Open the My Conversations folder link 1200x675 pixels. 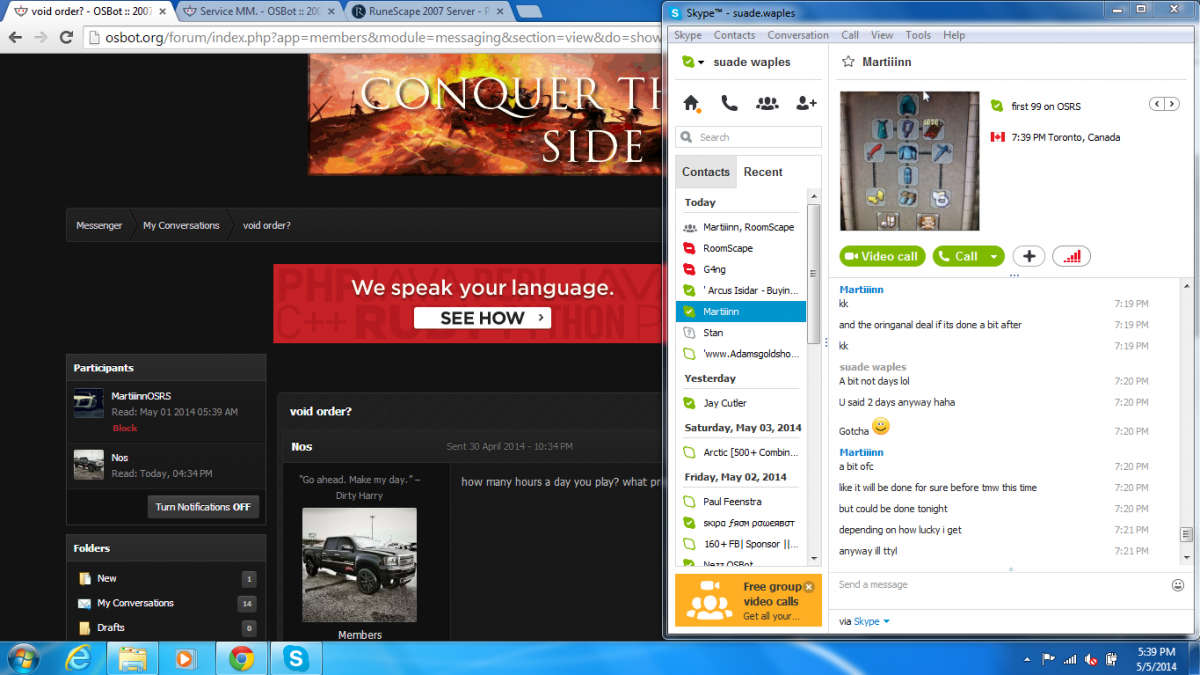pos(135,603)
